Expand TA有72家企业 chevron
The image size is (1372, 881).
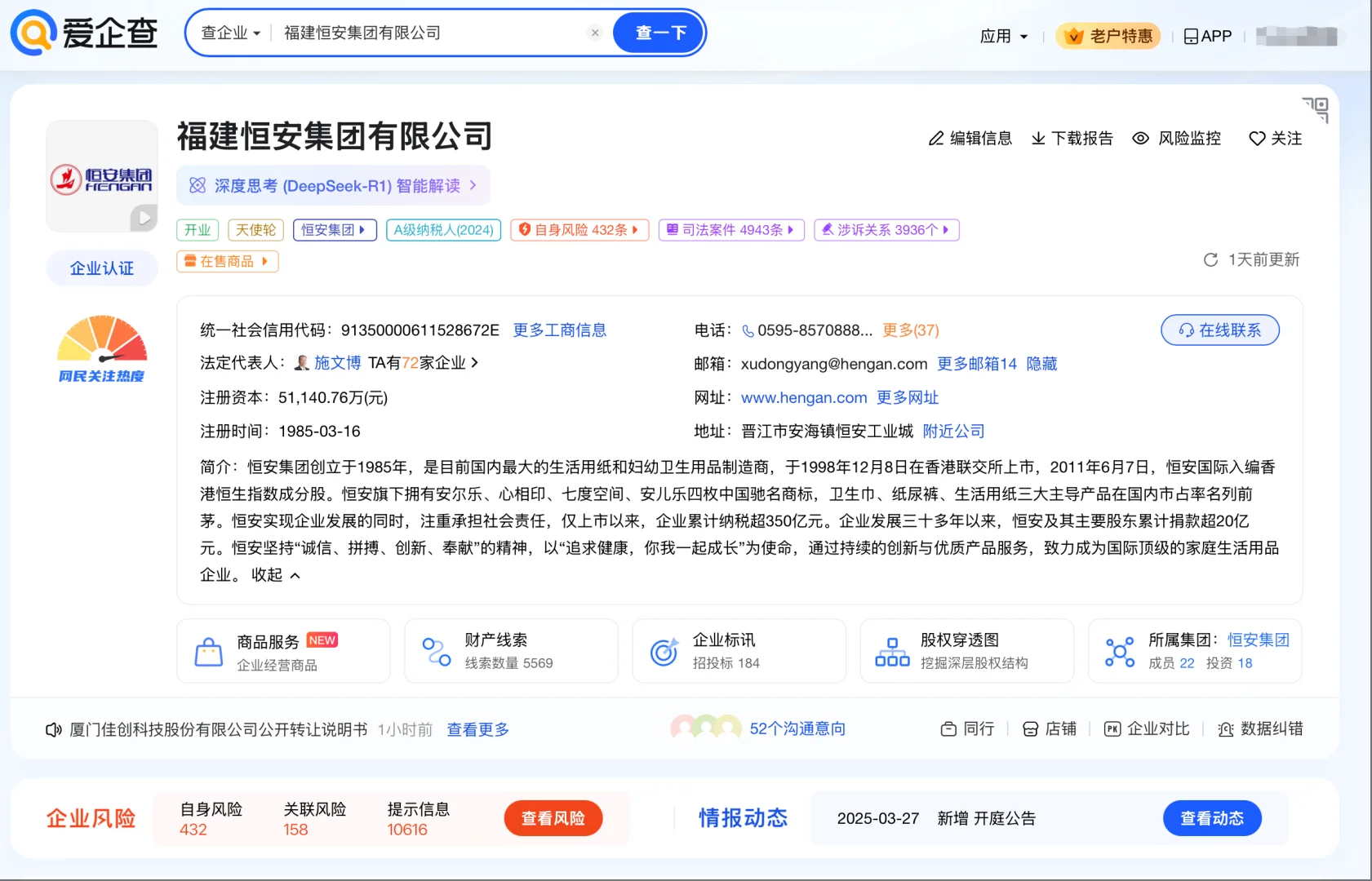click(475, 363)
